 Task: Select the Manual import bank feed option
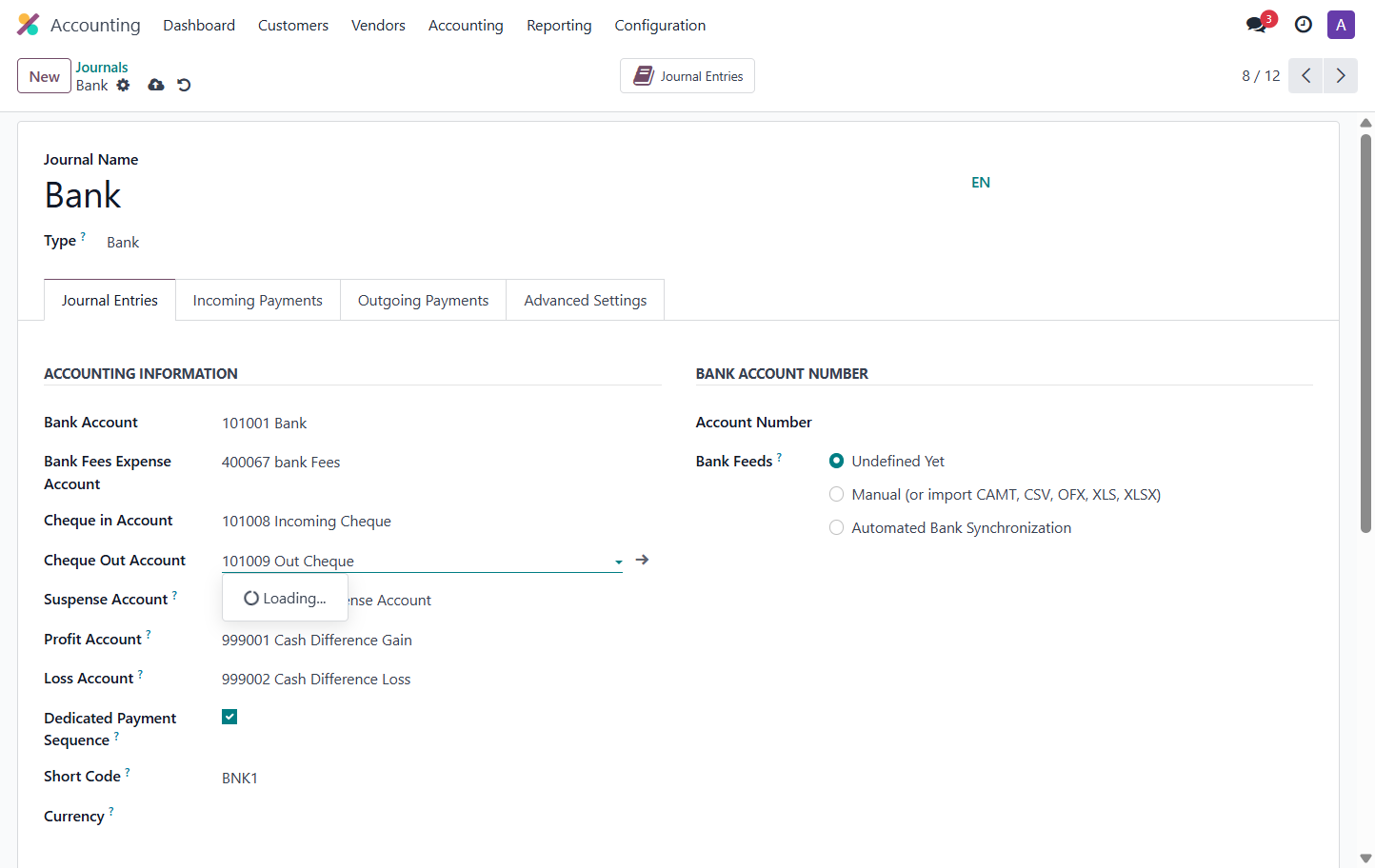836,494
